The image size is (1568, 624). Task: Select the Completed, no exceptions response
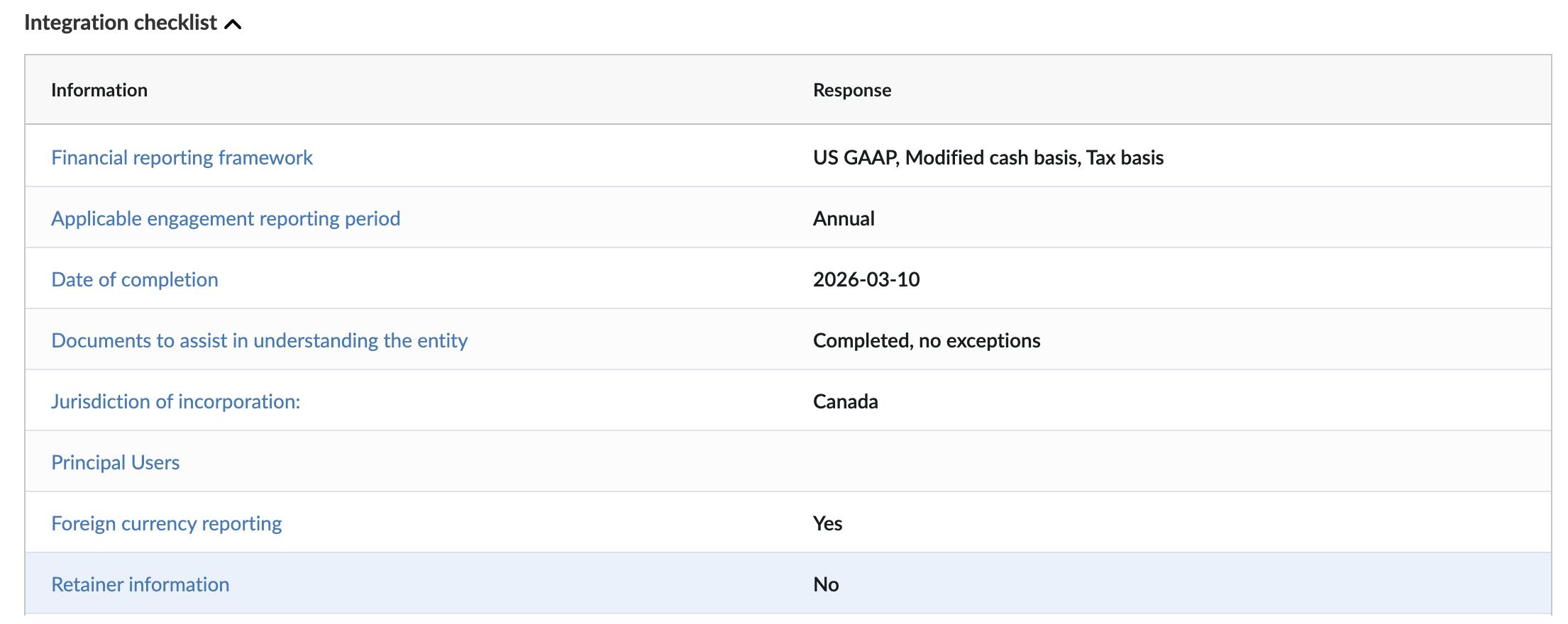927,340
